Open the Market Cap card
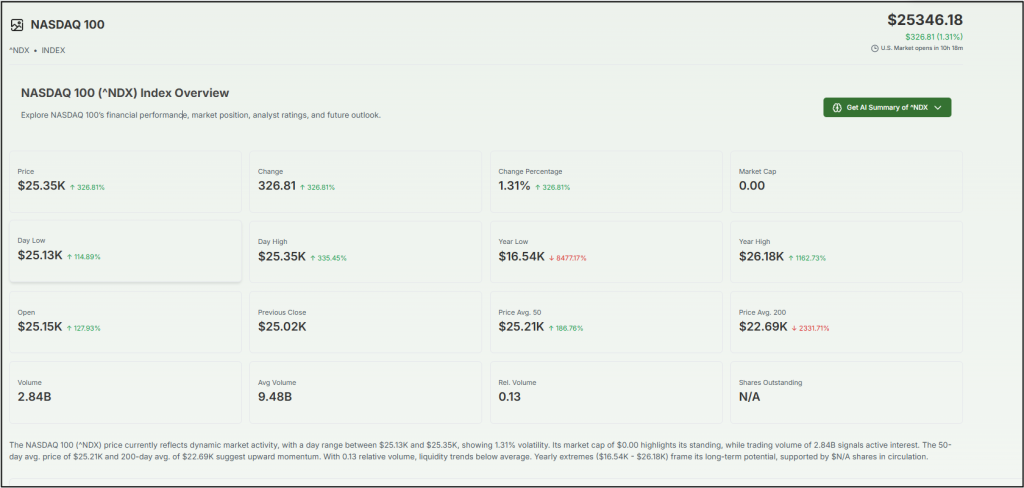This screenshot has width=1024, height=488. coord(846,181)
